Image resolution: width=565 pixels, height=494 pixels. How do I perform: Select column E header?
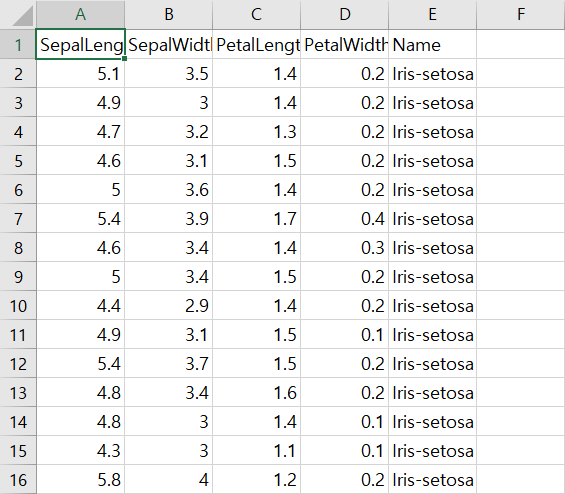(432, 14)
